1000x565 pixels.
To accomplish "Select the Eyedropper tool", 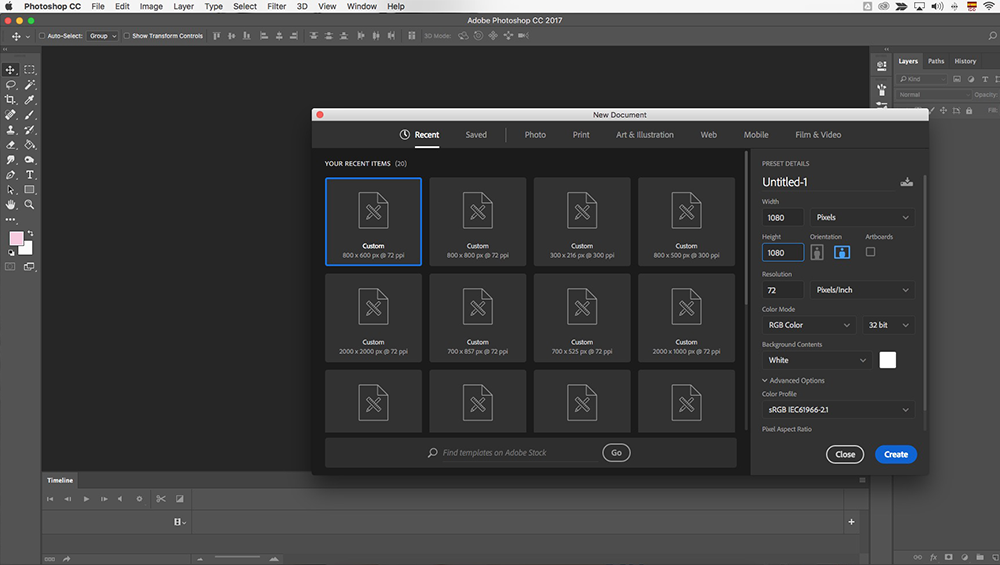I will [29, 99].
